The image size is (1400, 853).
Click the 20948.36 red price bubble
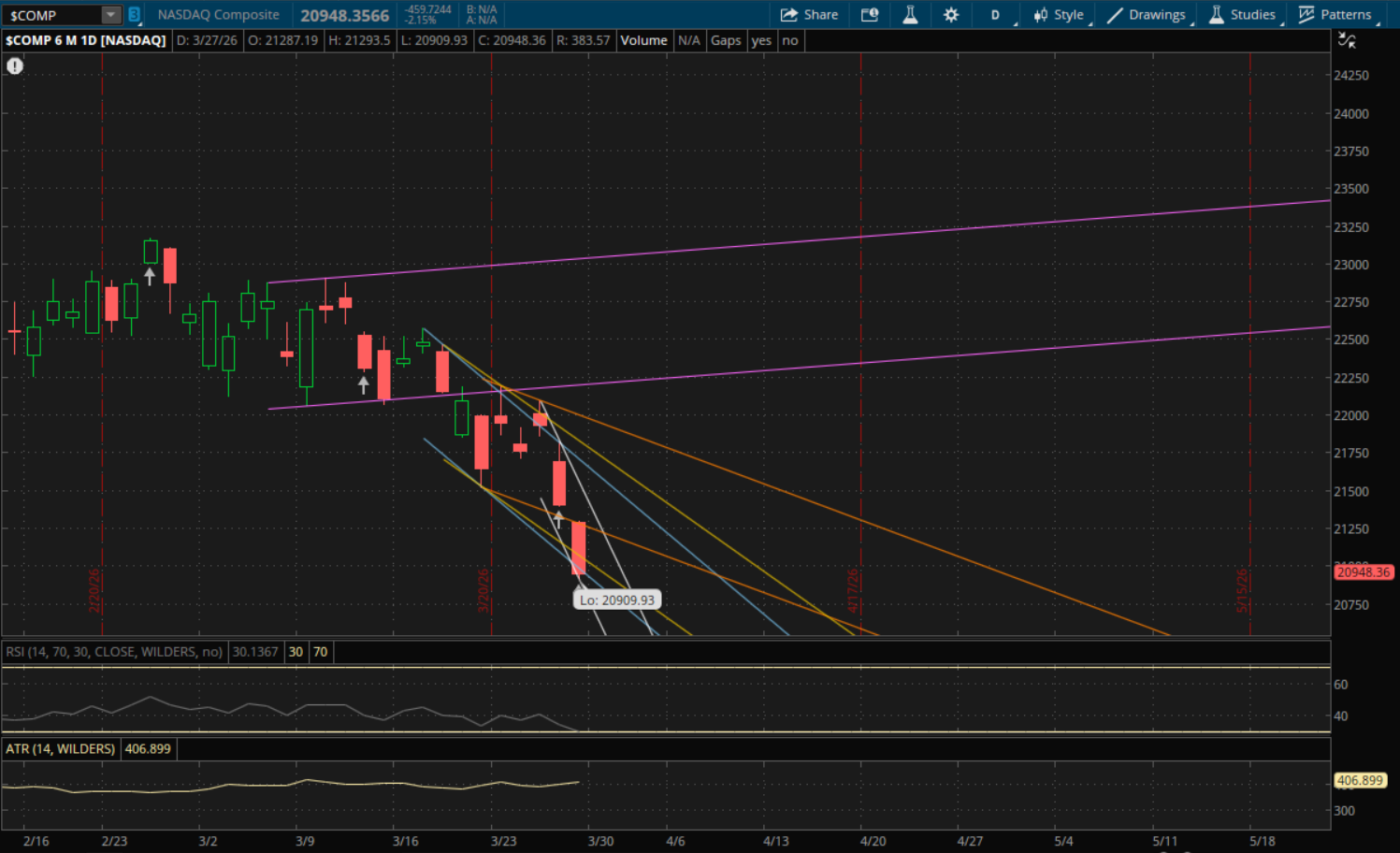click(1363, 572)
